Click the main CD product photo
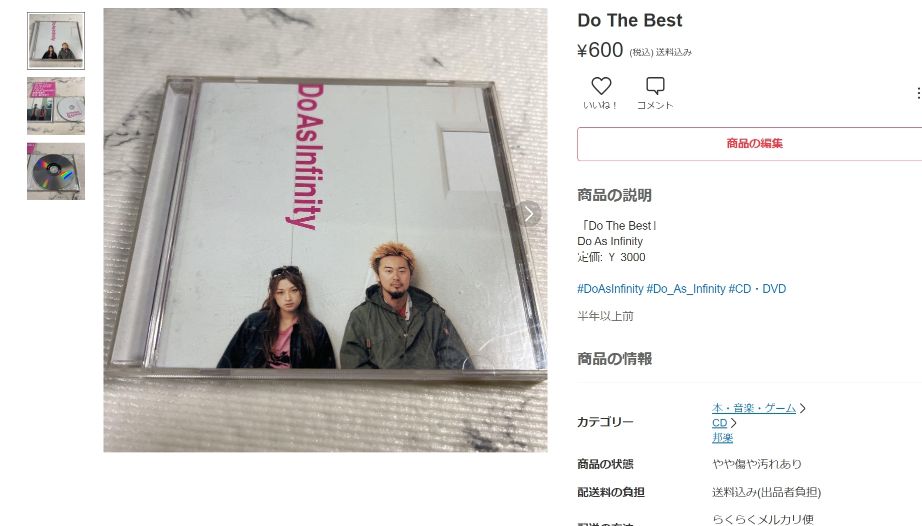 (325, 230)
